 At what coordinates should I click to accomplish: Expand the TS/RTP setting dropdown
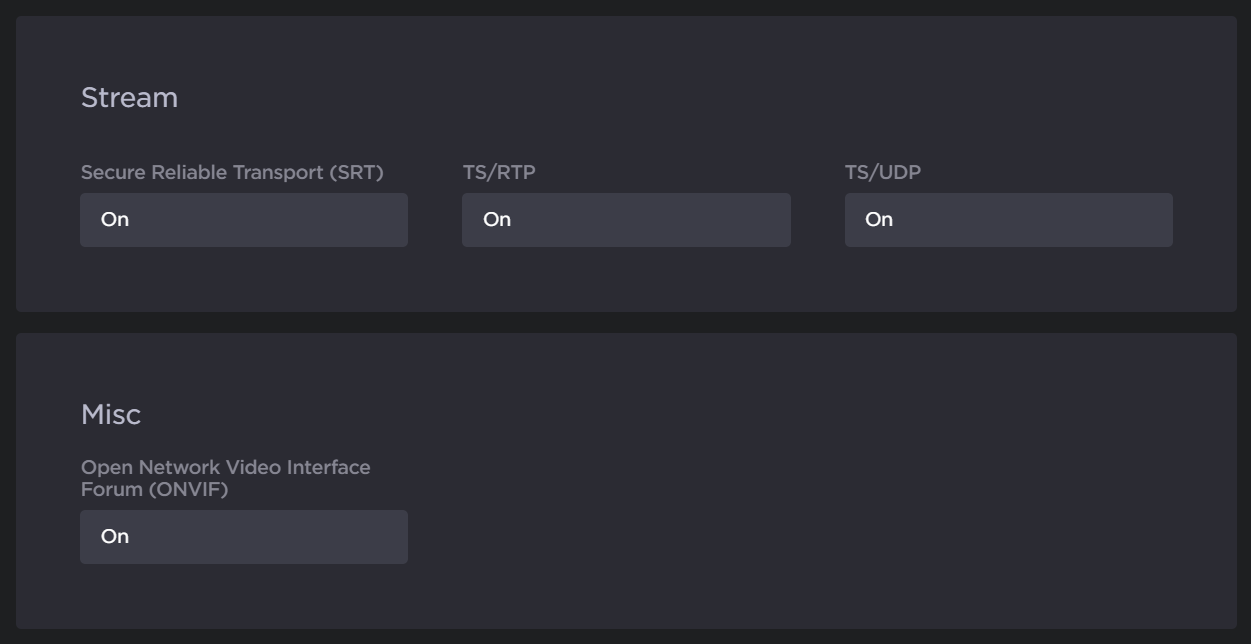tap(626, 220)
